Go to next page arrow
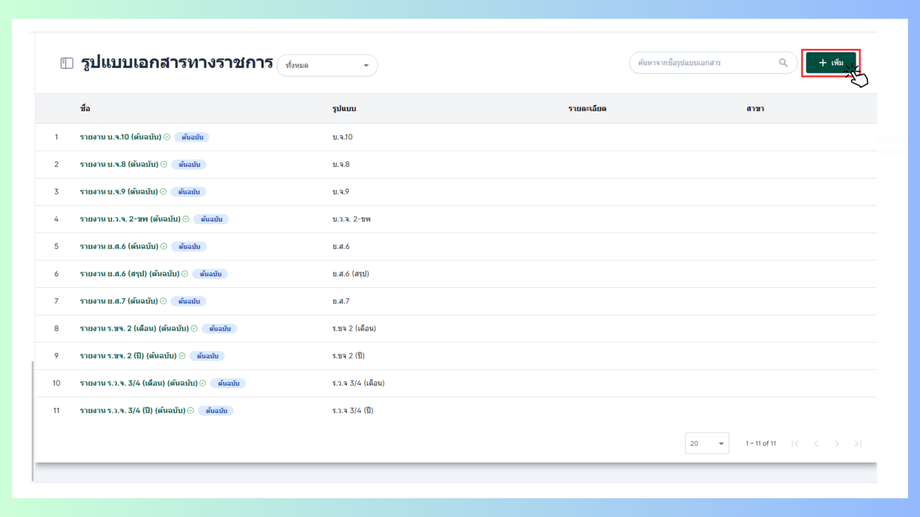The width and height of the screenshot is (920, 517). tap(837, 444)
